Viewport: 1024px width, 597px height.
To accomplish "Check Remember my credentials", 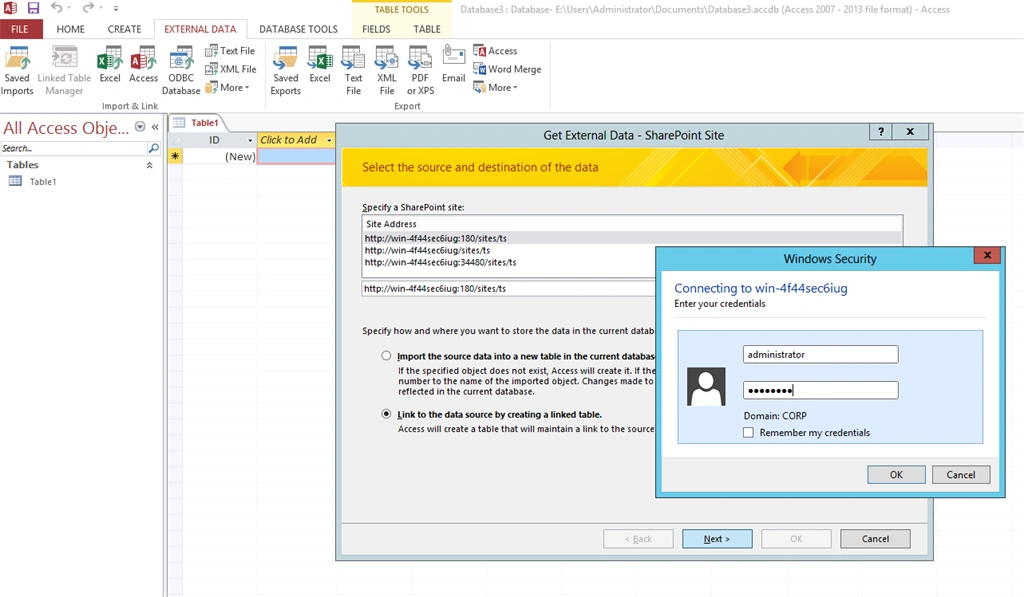I will click(x=748, y=432).
